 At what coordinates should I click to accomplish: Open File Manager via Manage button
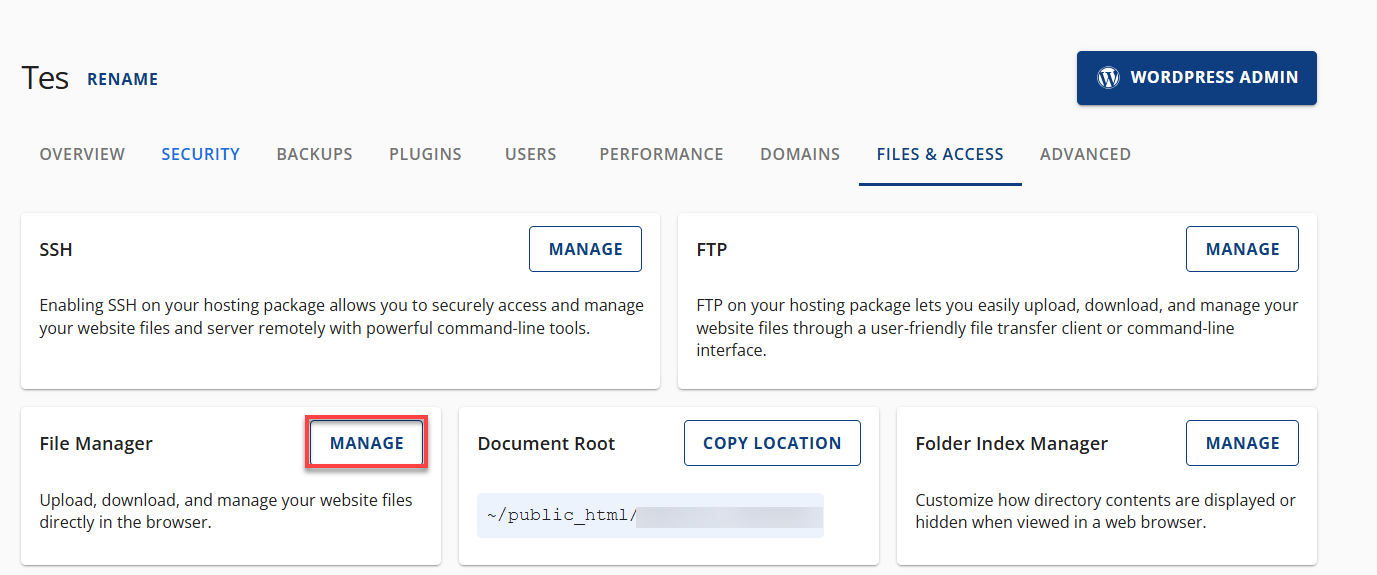click(367, 443)
